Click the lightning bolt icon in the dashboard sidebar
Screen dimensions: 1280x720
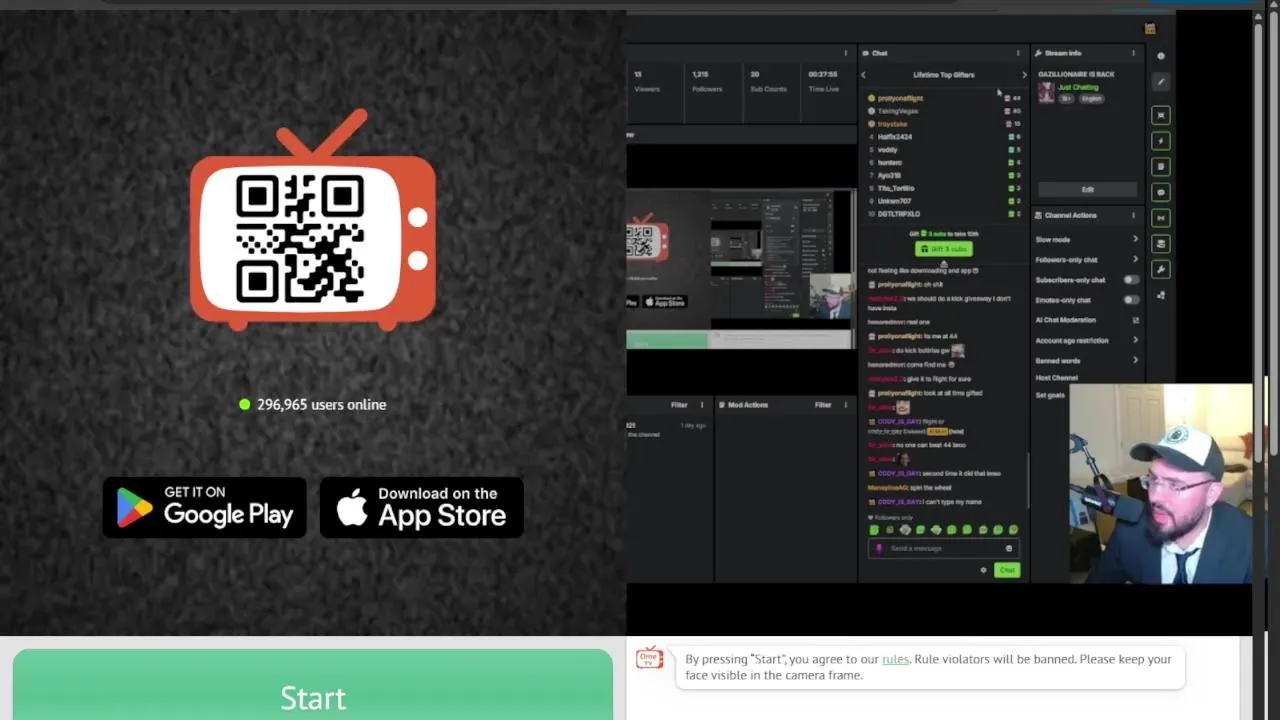[1161, 141]
